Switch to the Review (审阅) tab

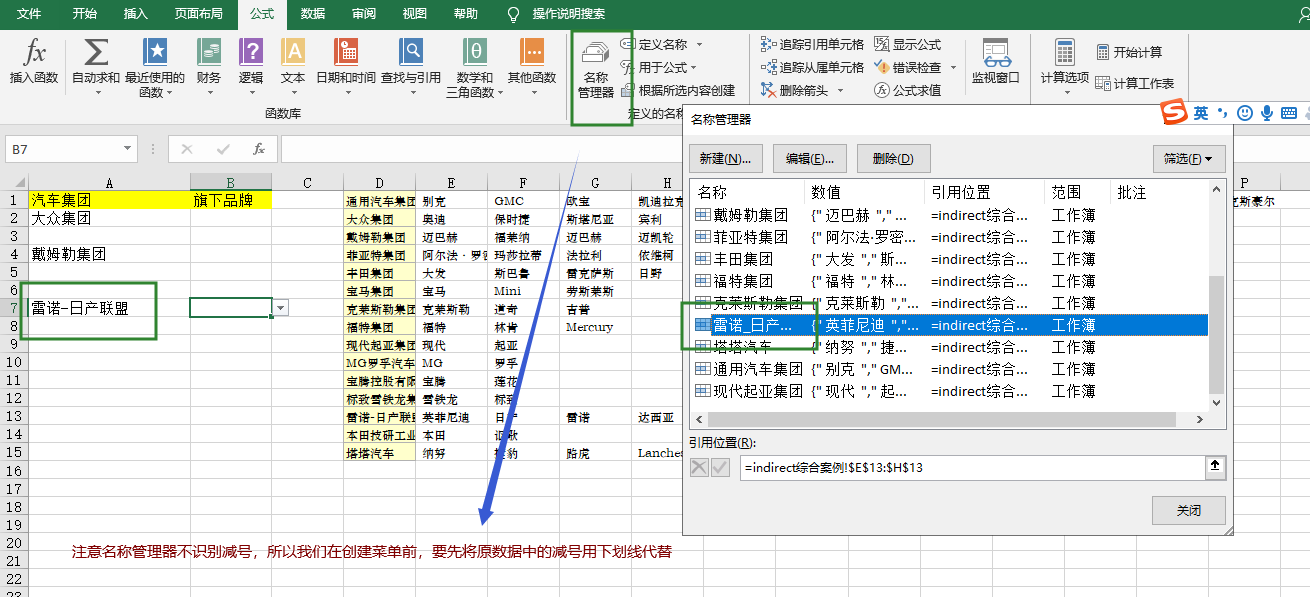364,14
